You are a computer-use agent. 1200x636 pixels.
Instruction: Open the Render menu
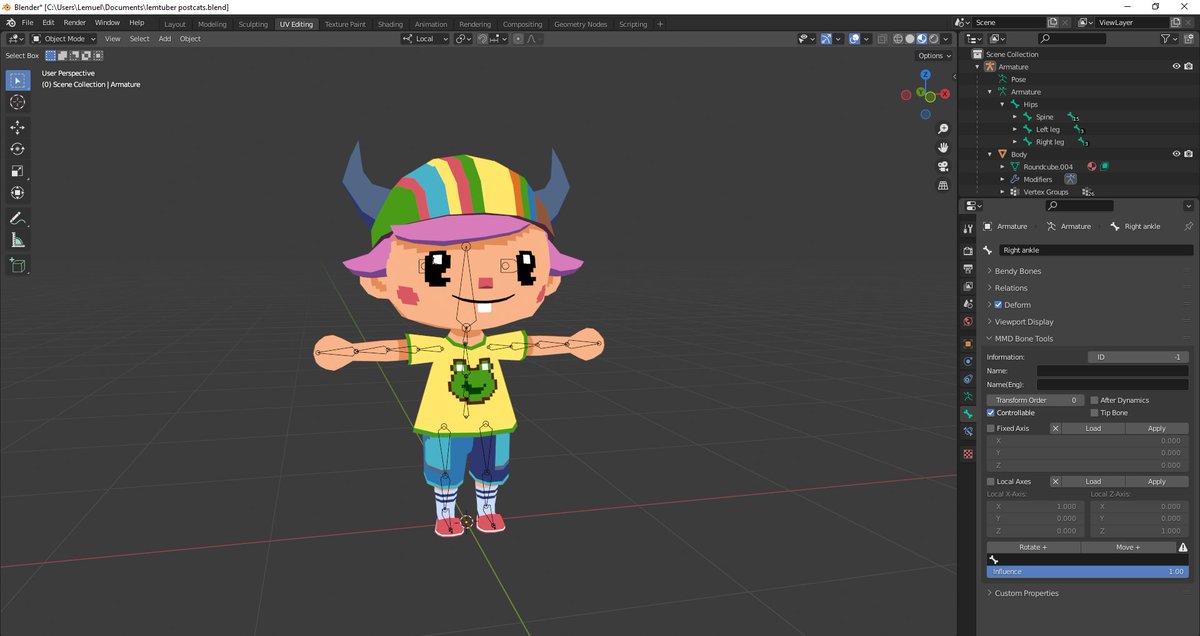click(75, 22)
